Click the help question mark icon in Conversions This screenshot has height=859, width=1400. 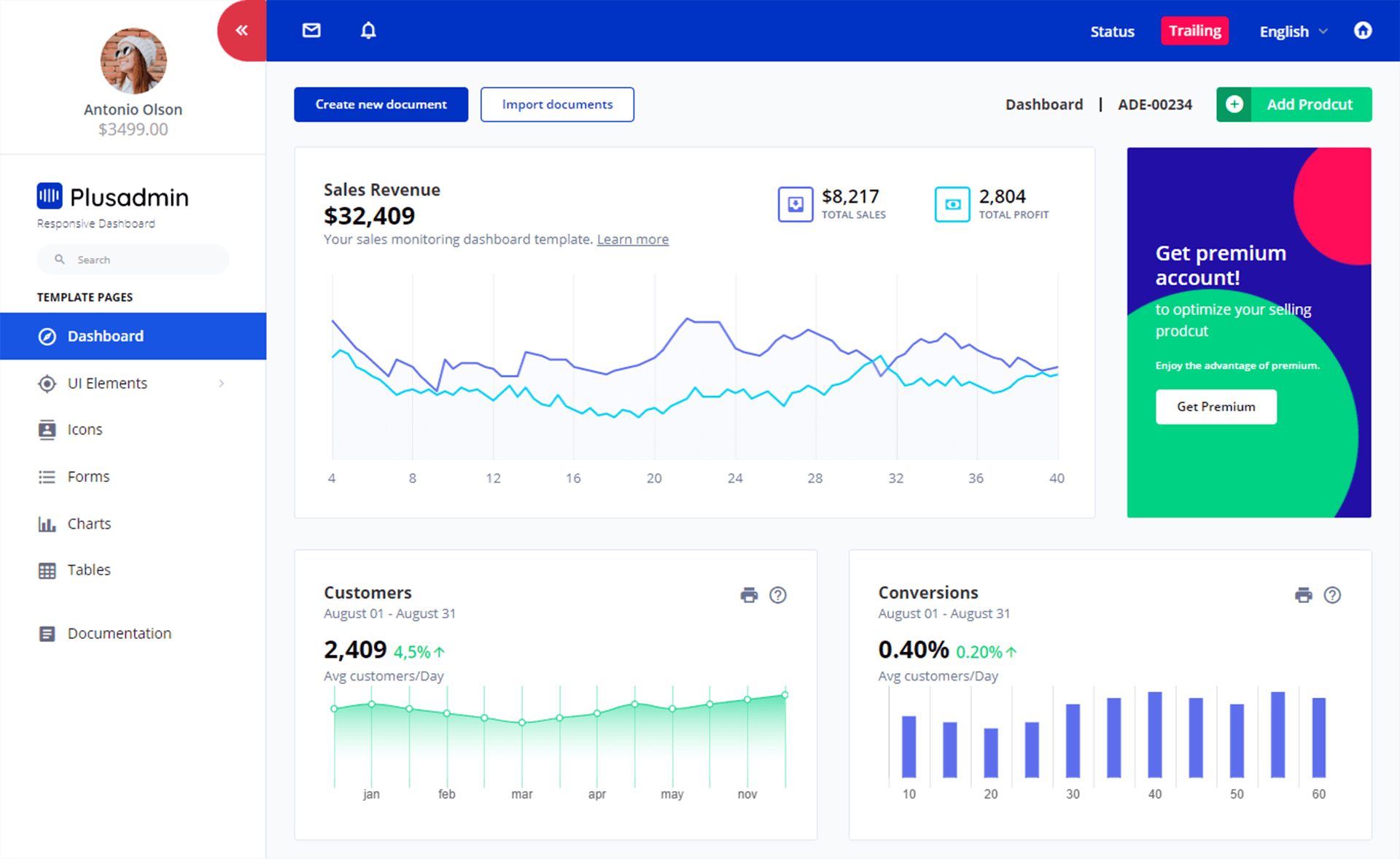coord(1331,595)
